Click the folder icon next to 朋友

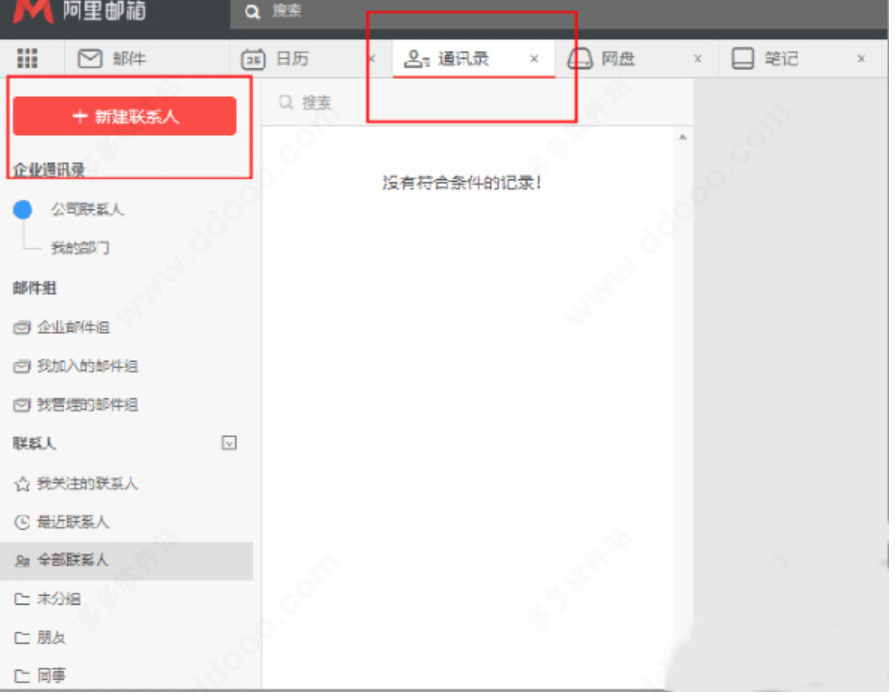[x=22, y=637]
